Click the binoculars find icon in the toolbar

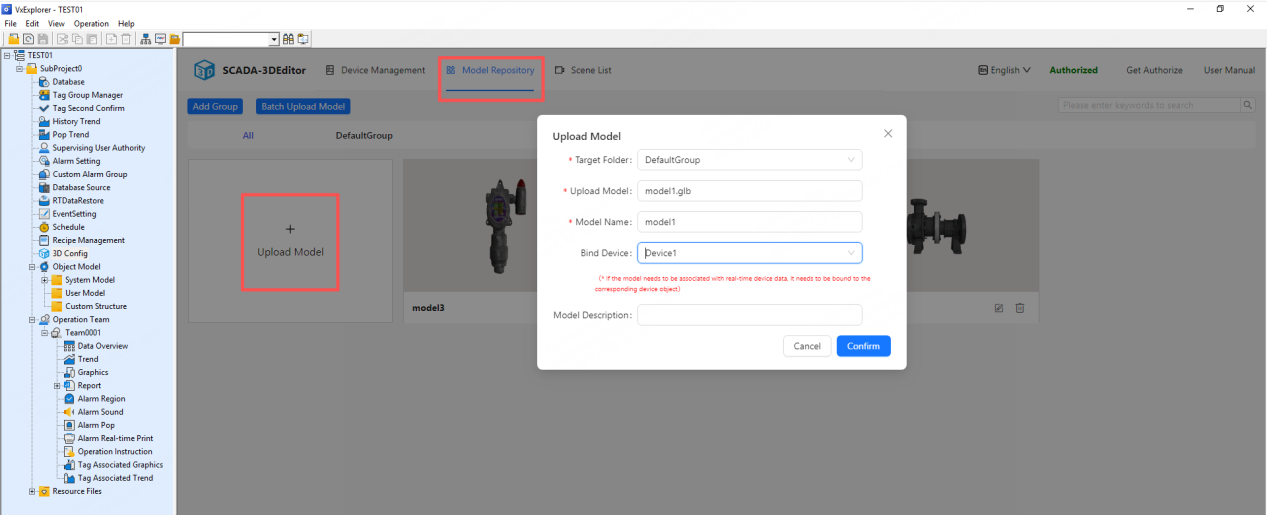tap(288, 39)
